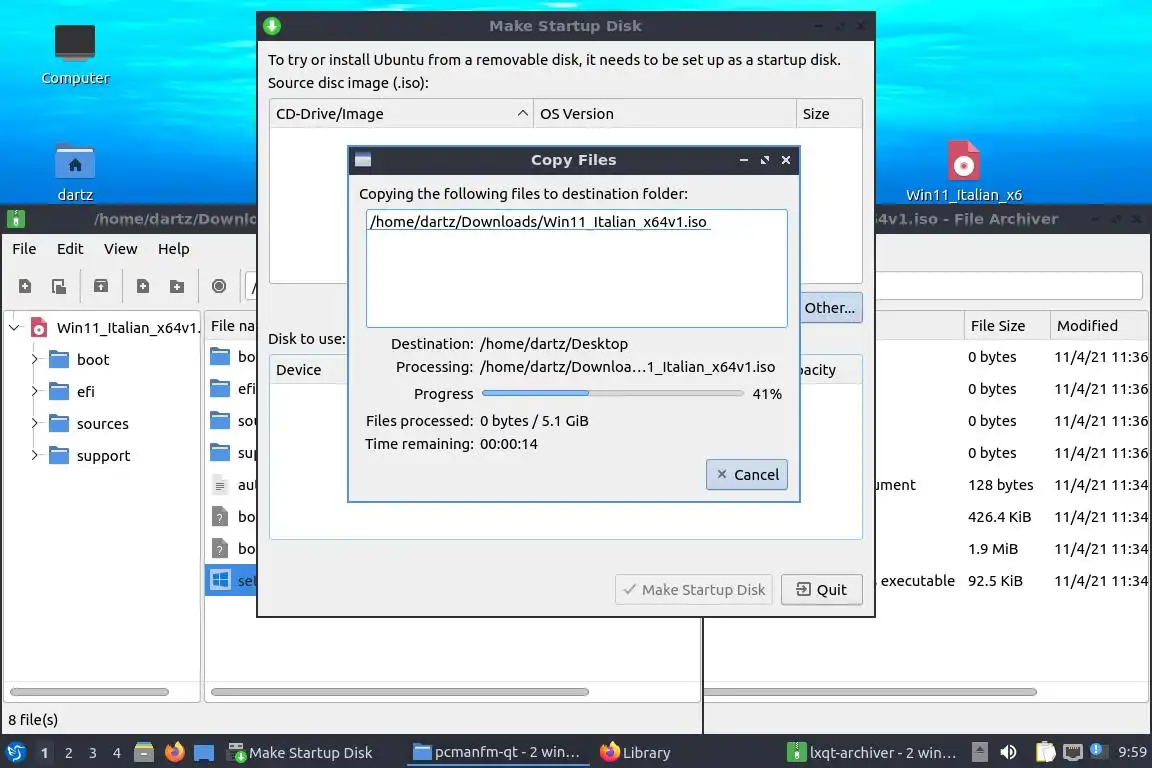
Task: Click the copy progress bar at 41%
Action: tap(613, 393)
